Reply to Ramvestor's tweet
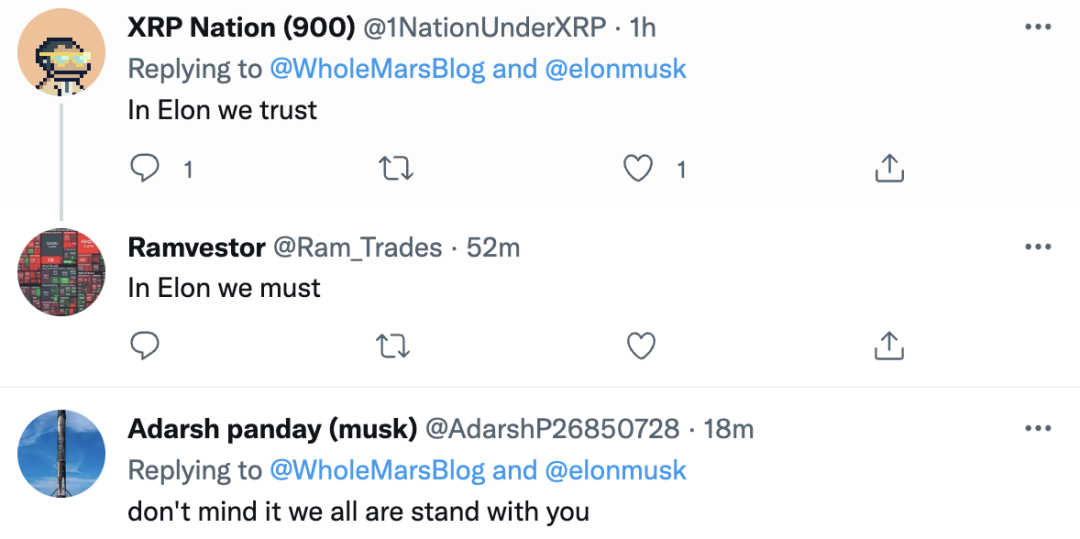 [x=146, y=346]
